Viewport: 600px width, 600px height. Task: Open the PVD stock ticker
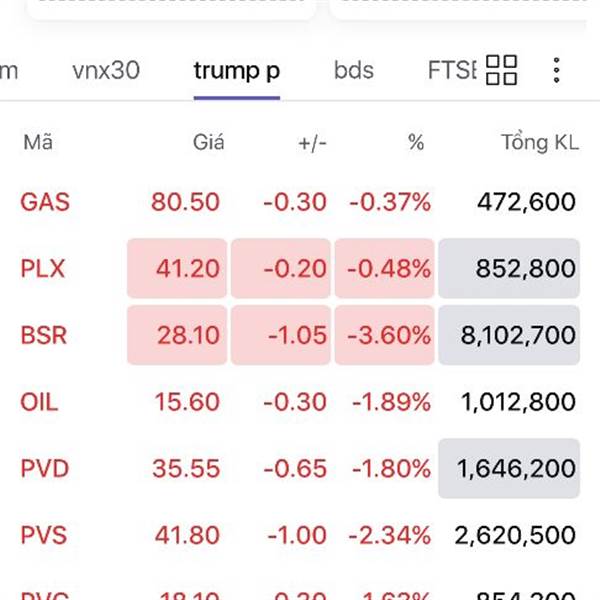coord(44,468)
